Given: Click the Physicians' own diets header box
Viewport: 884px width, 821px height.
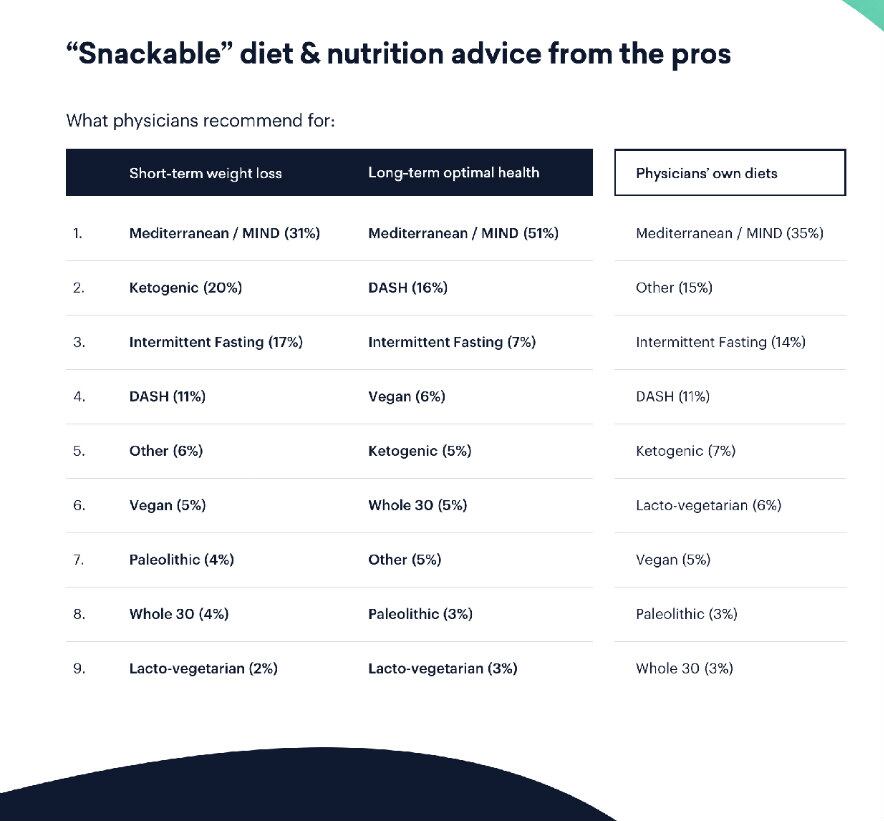Looking at the screenshot, I should click(729, 173).
